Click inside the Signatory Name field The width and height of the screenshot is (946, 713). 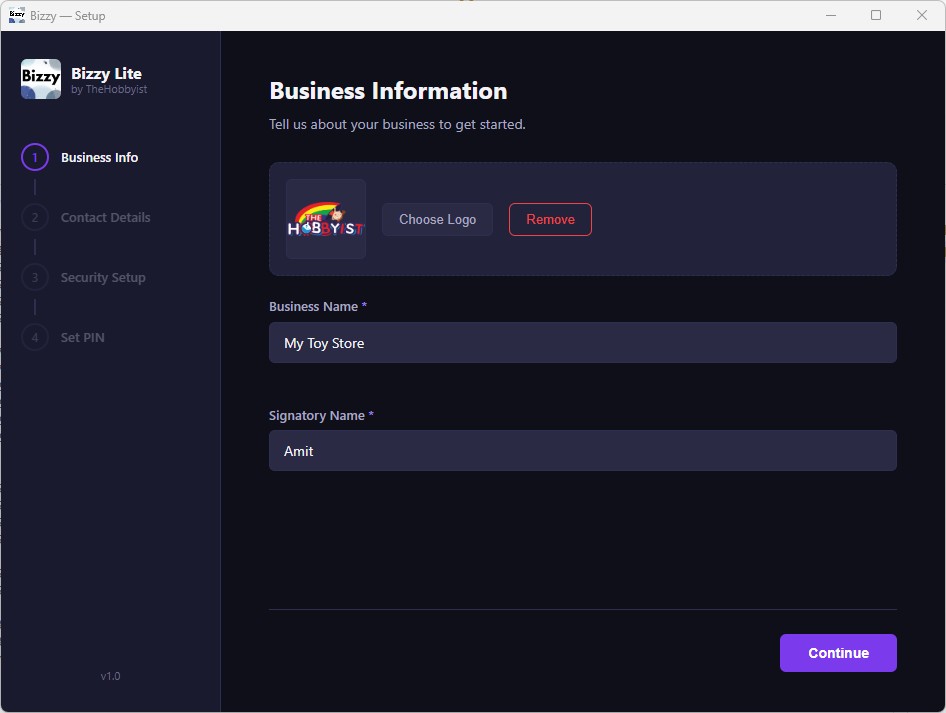pos(582,451)
